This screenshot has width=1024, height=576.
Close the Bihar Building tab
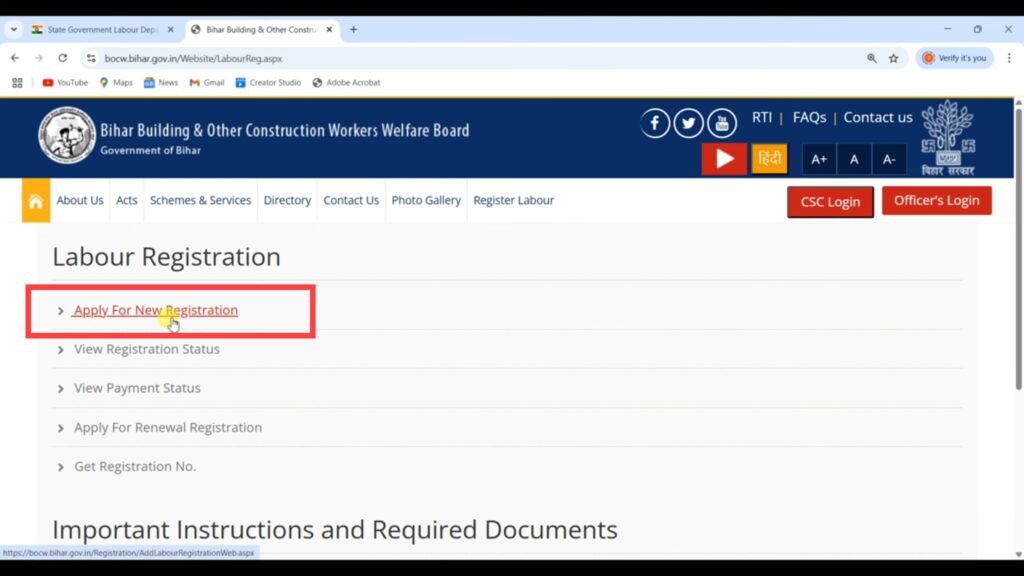[x=329, y=29]
